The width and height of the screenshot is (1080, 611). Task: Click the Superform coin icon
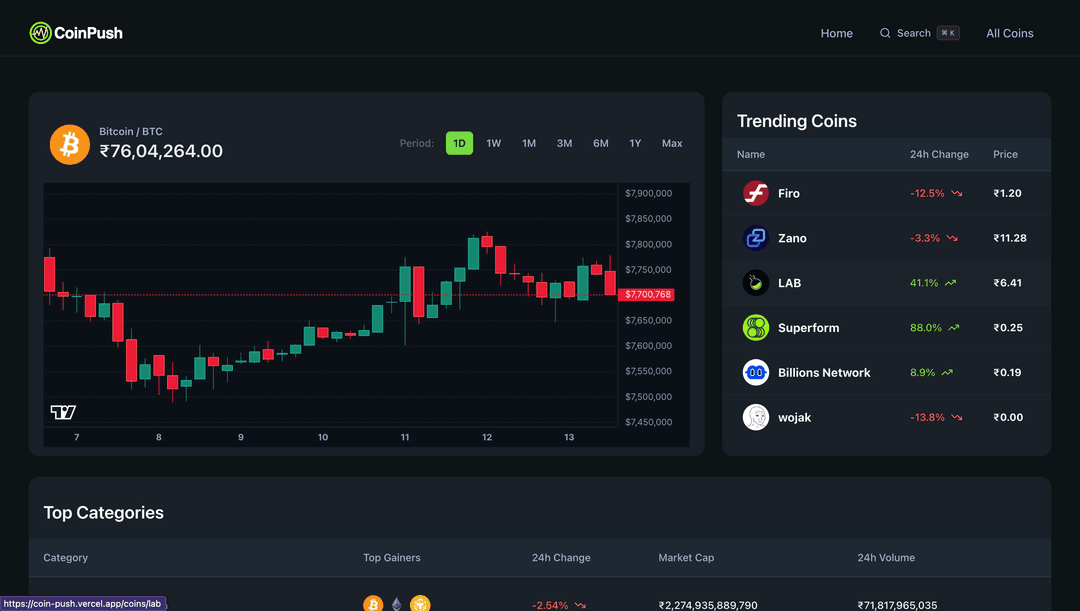click(x=756, y=327)
